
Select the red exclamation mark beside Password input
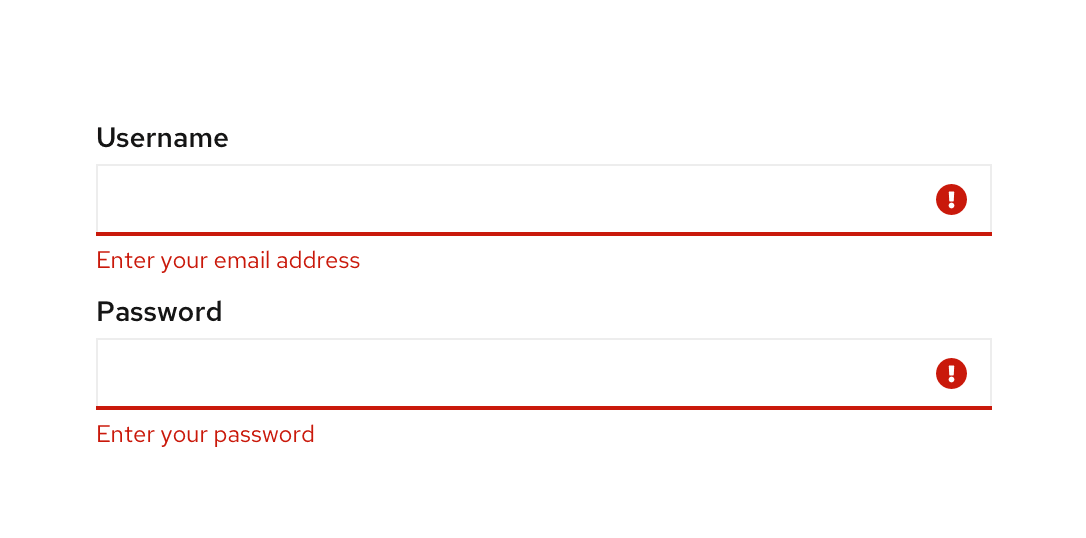(951, 373)
